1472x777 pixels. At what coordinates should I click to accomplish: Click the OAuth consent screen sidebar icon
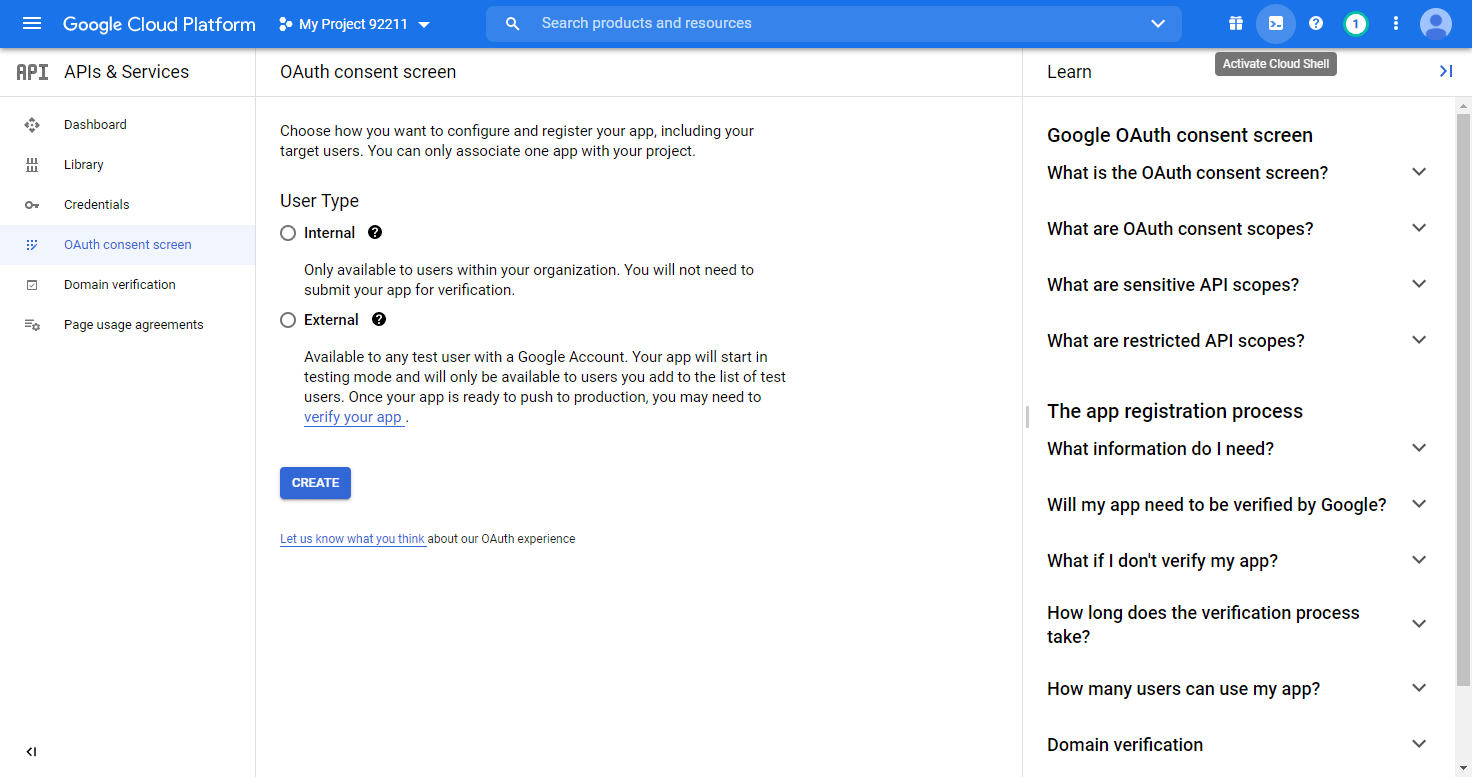click(32, 245)
